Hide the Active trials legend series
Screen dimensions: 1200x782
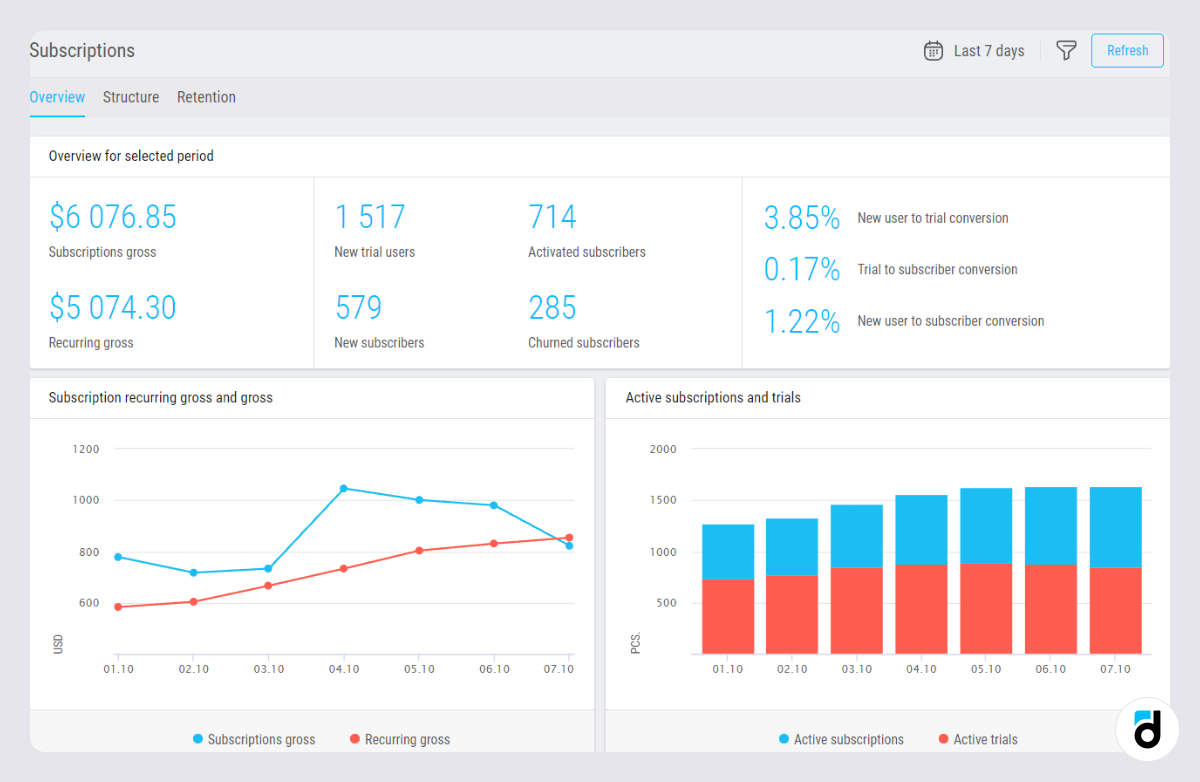tap(977, 740)
